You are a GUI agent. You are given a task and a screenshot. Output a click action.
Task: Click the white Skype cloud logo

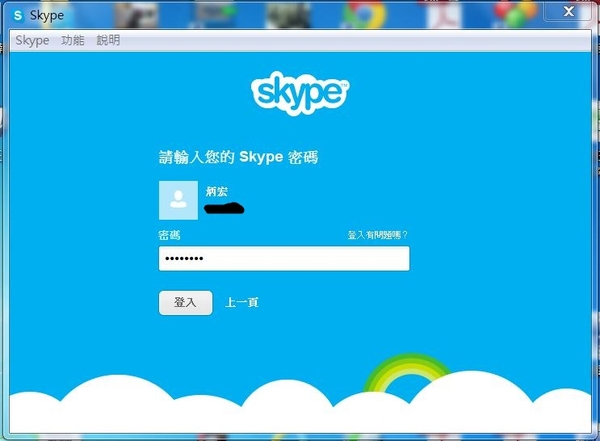click(299, 93)
